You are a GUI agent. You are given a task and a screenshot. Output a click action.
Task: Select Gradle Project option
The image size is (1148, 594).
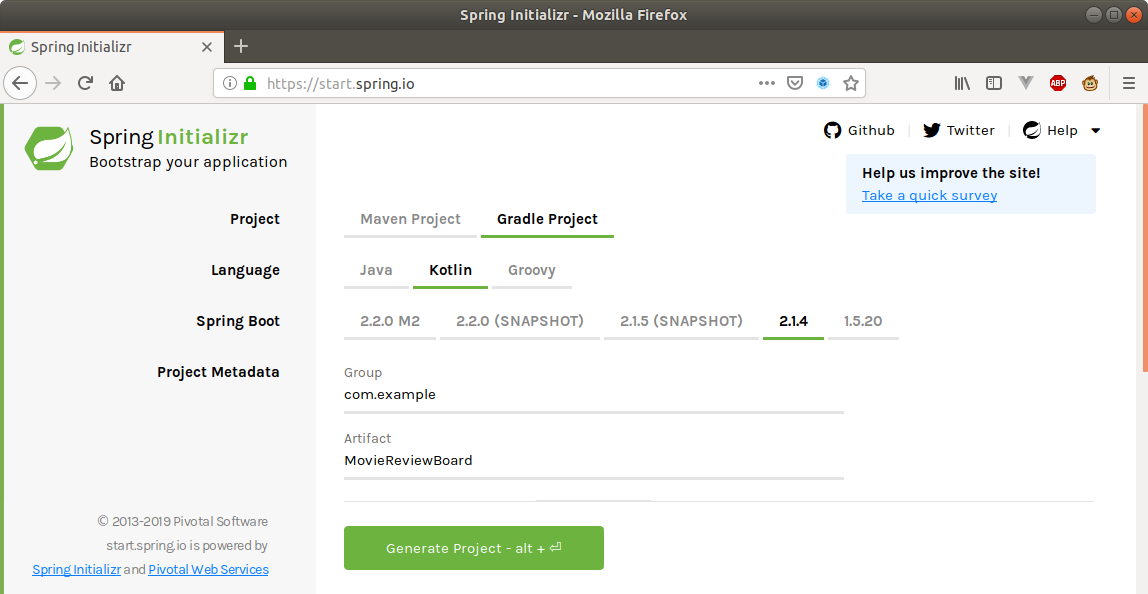[x=547, y=220]
